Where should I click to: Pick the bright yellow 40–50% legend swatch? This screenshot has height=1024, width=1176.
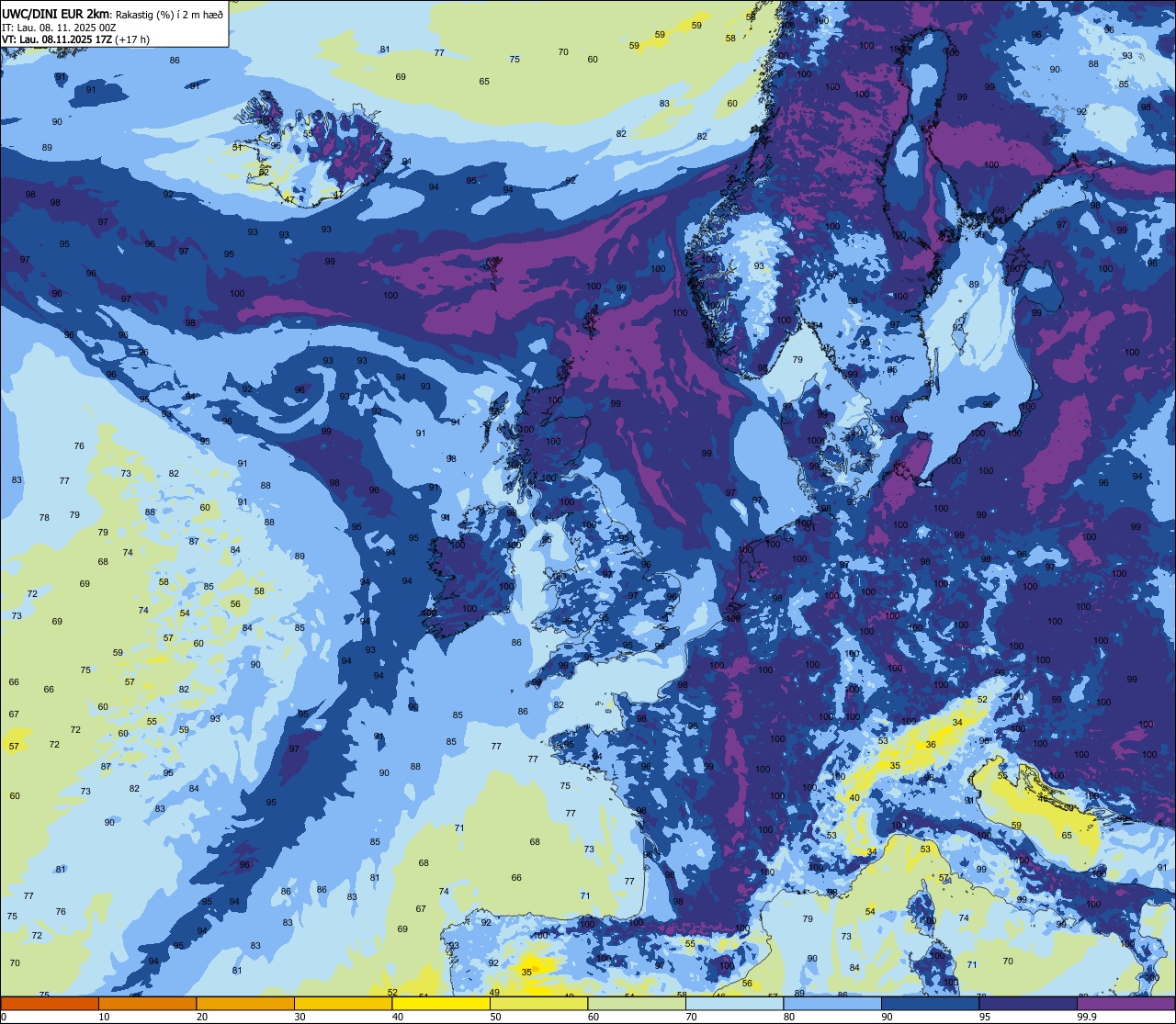(441, 1003)
